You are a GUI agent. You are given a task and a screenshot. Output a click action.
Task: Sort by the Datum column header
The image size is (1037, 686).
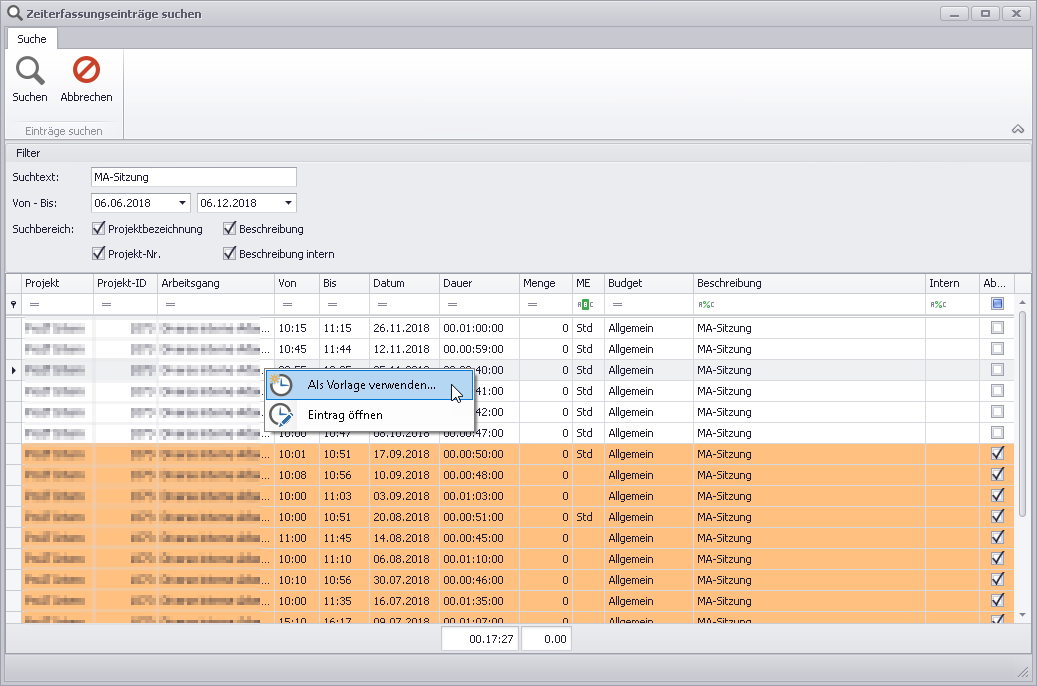[x=403, y=283]
